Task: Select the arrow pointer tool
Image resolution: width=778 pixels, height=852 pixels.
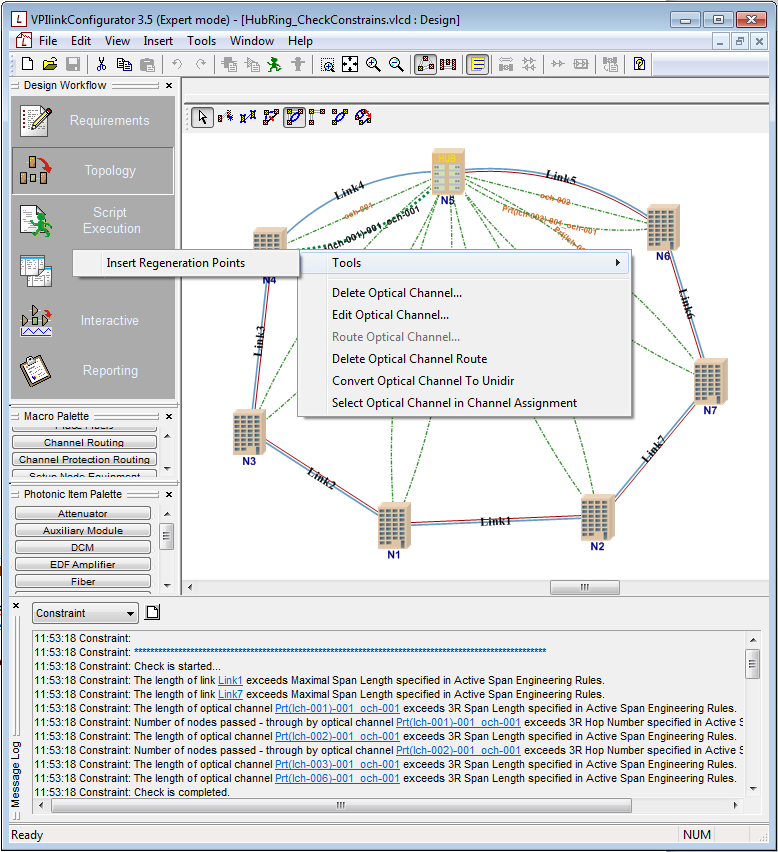Action: (202, 117)
